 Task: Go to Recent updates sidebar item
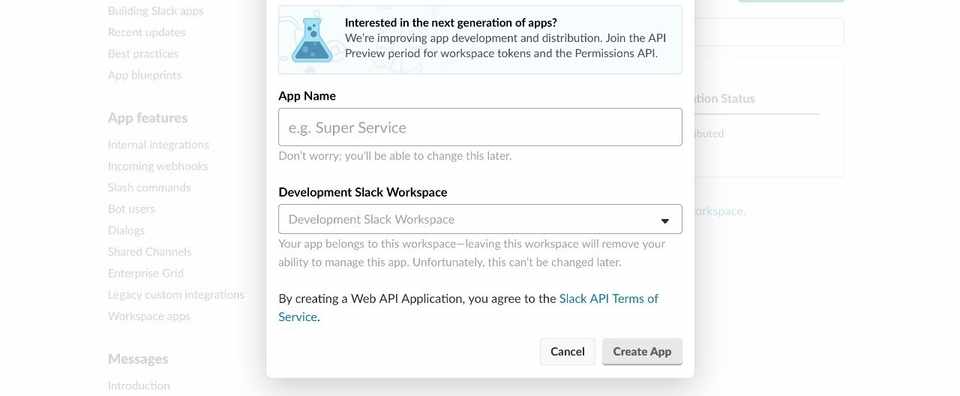(146, 32)
